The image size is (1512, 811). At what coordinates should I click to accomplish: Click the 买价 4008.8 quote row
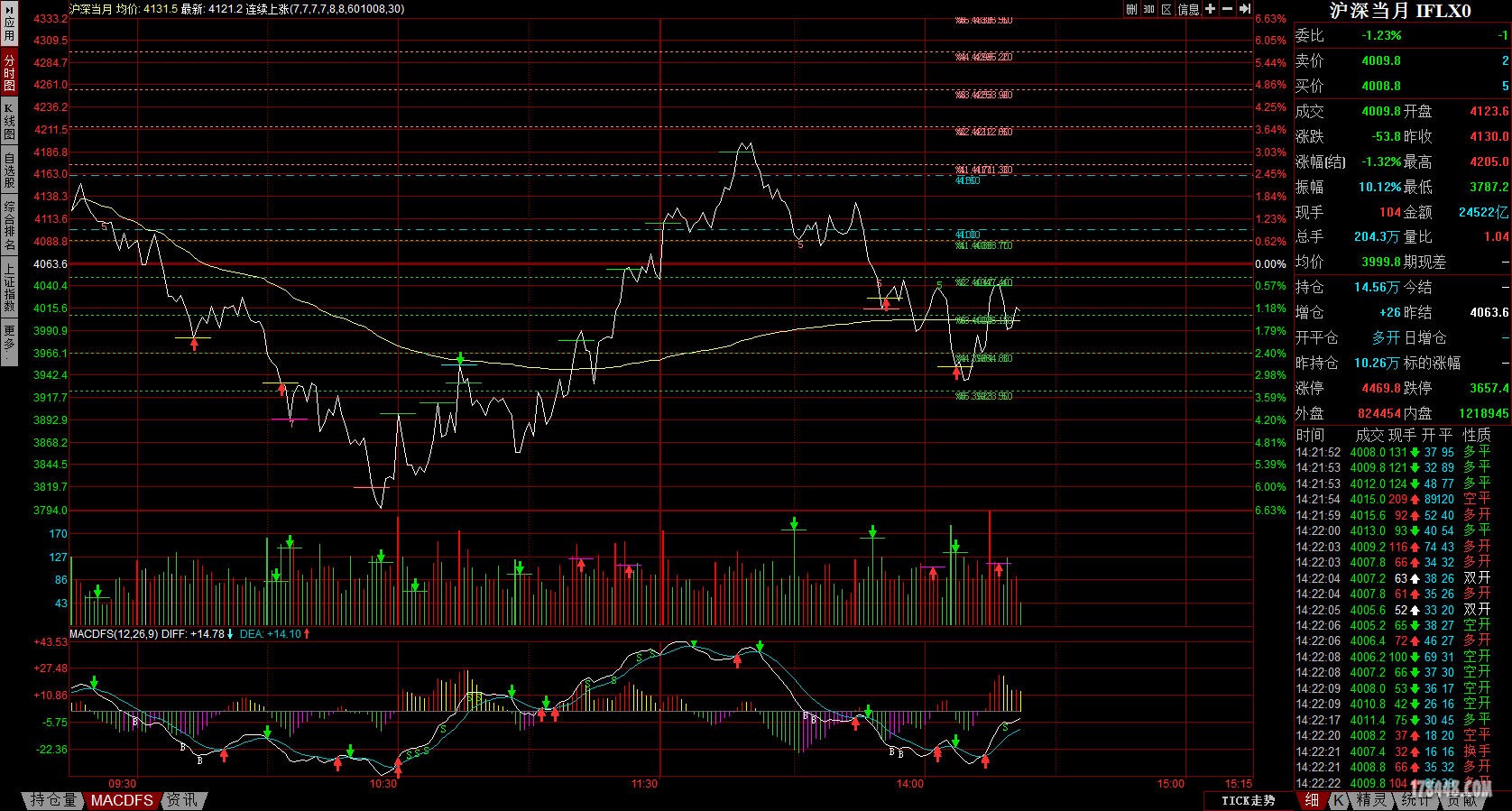click(1402, 86)
